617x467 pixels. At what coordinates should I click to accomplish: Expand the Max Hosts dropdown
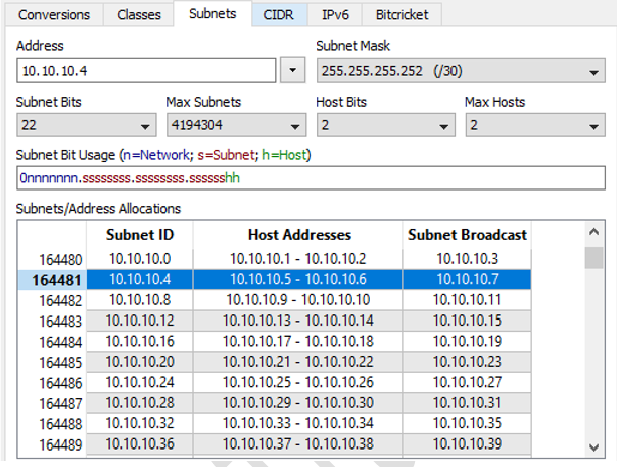point(534,125)
